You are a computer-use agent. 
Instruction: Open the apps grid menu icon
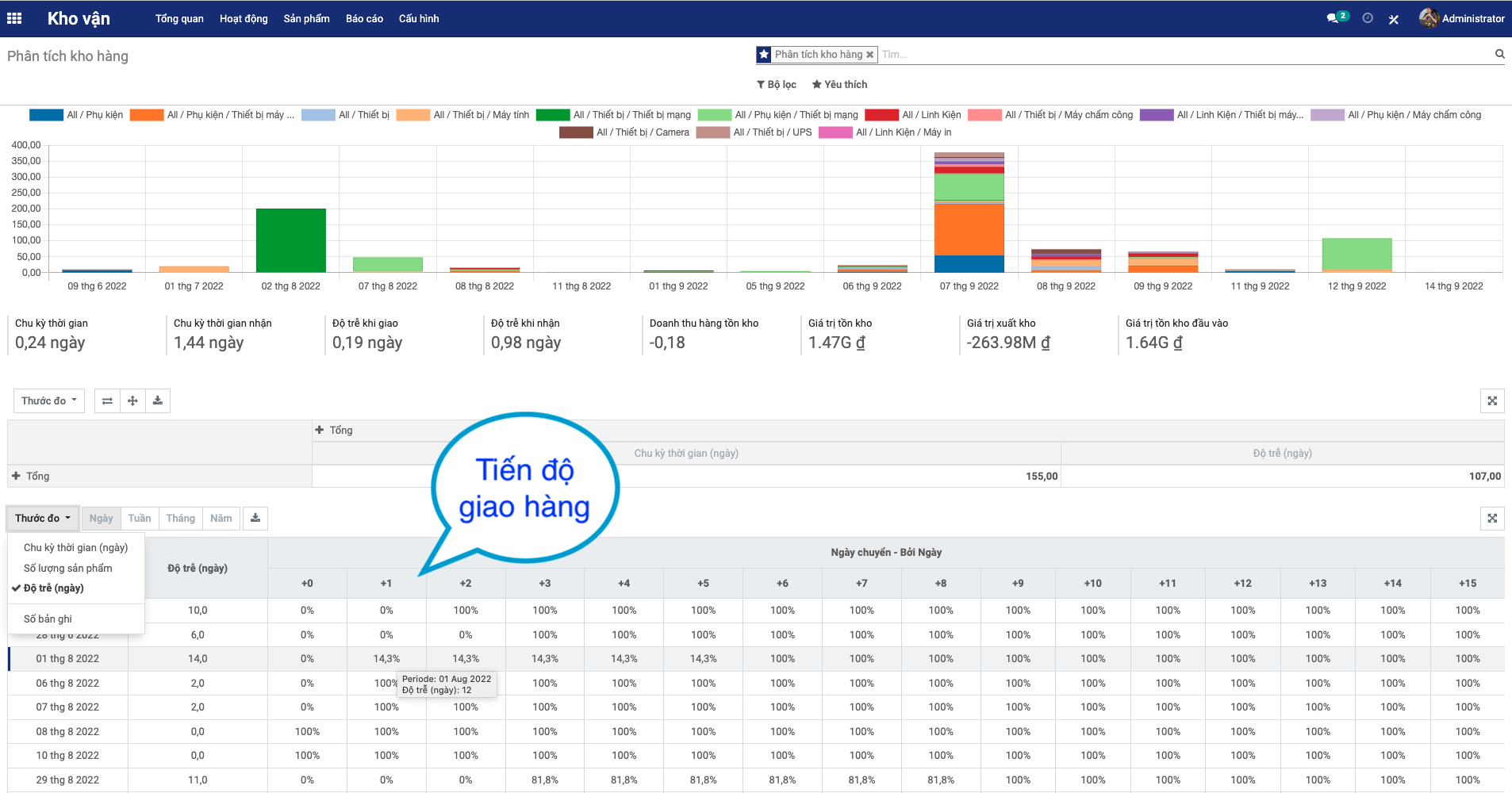click(x=14, y=18)
